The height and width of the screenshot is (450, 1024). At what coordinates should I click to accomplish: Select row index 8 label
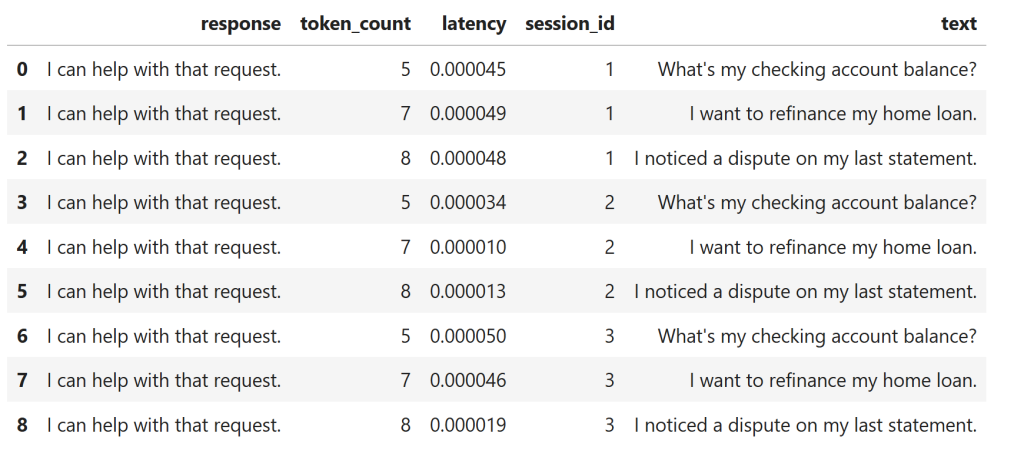pos(22,425)
